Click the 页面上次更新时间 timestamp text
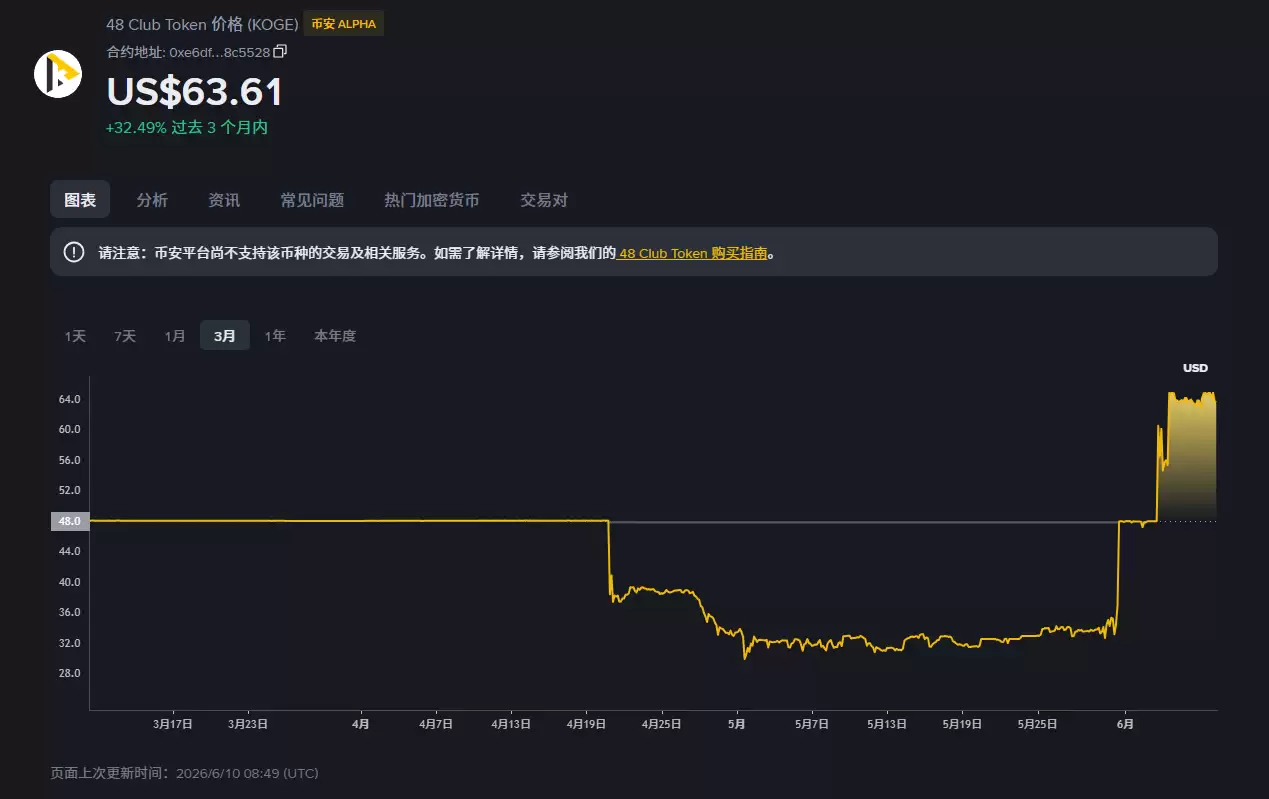The width and height of the screenshot is (1269, 799). click(x=184, y=773)
